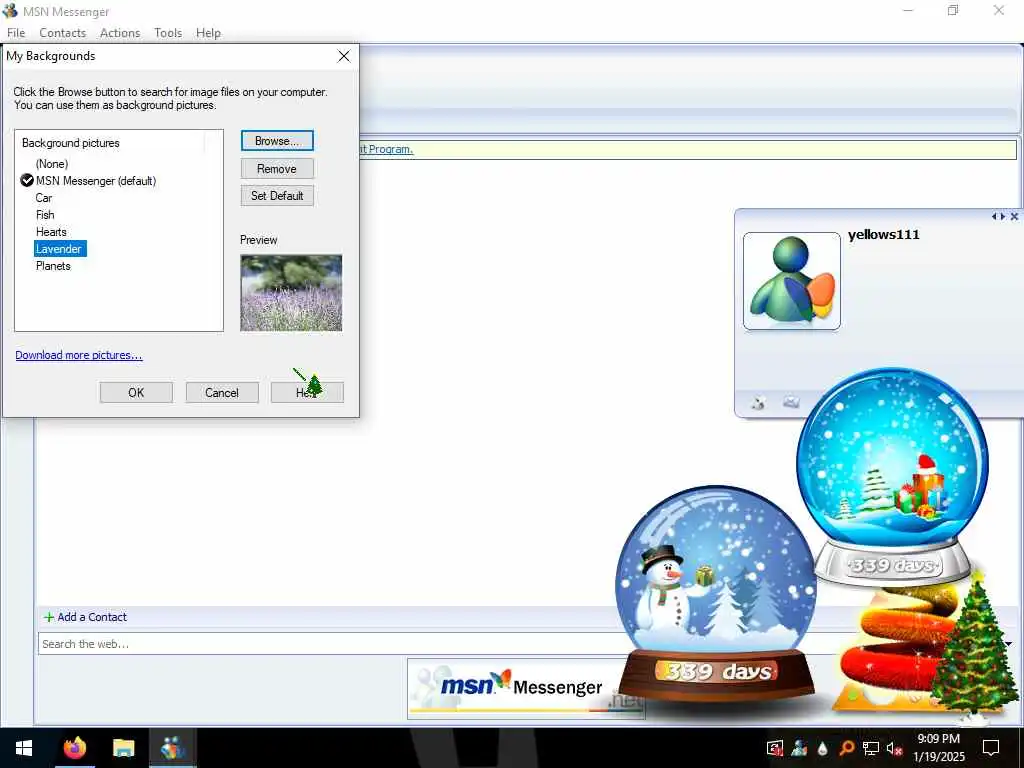This screenshot has height=768, width=1024.
Task: Open network status tray icon
Action: coord(871,748)
